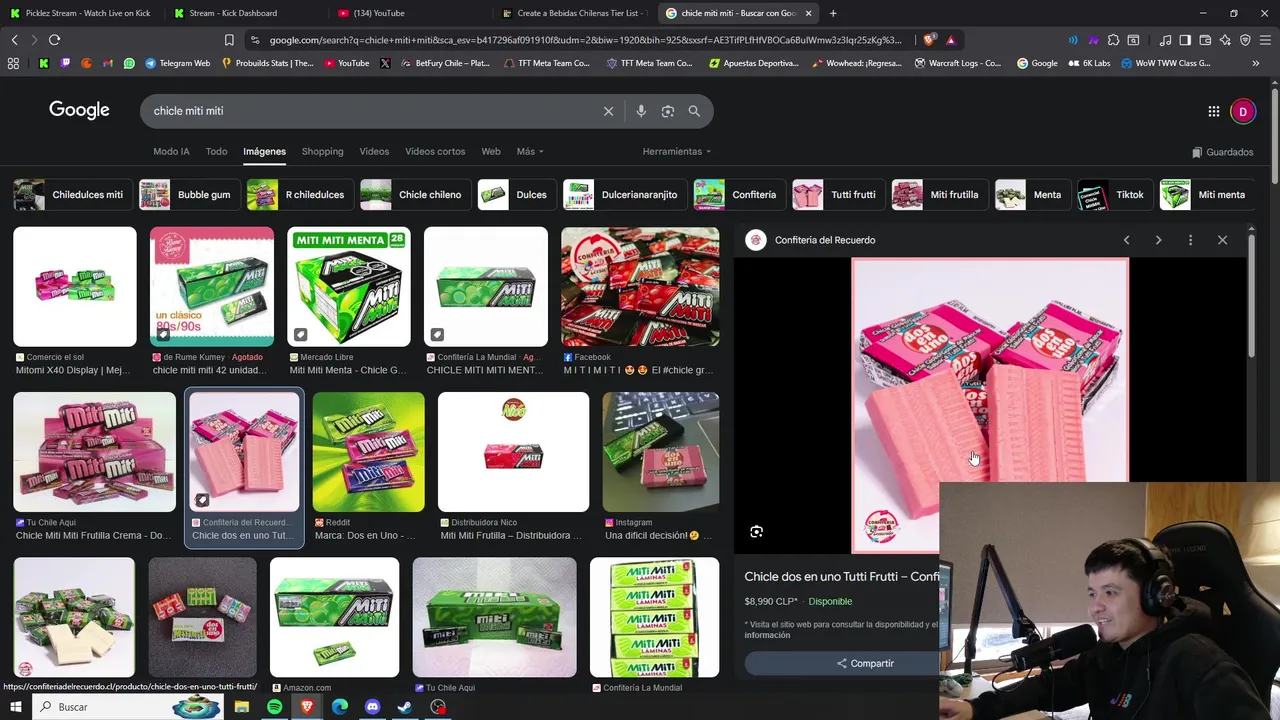Filter by Confitería chip
Screen dimensions: 1280x720
pyautogui.click(x=738, y=195)
